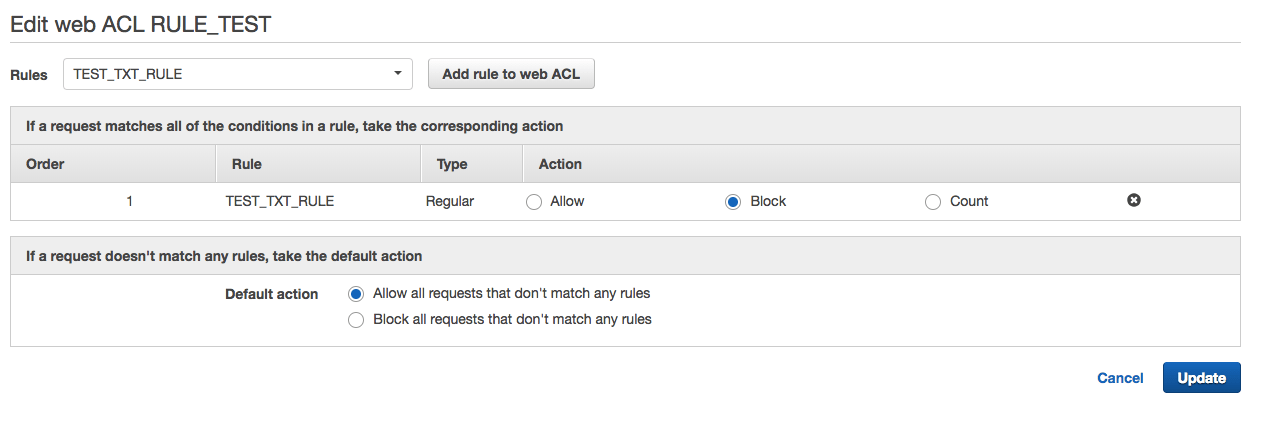Click the Add rule to web ACL button
Image resolution: width=1279 pixels, height=447 pixels.
coord(511,74)
